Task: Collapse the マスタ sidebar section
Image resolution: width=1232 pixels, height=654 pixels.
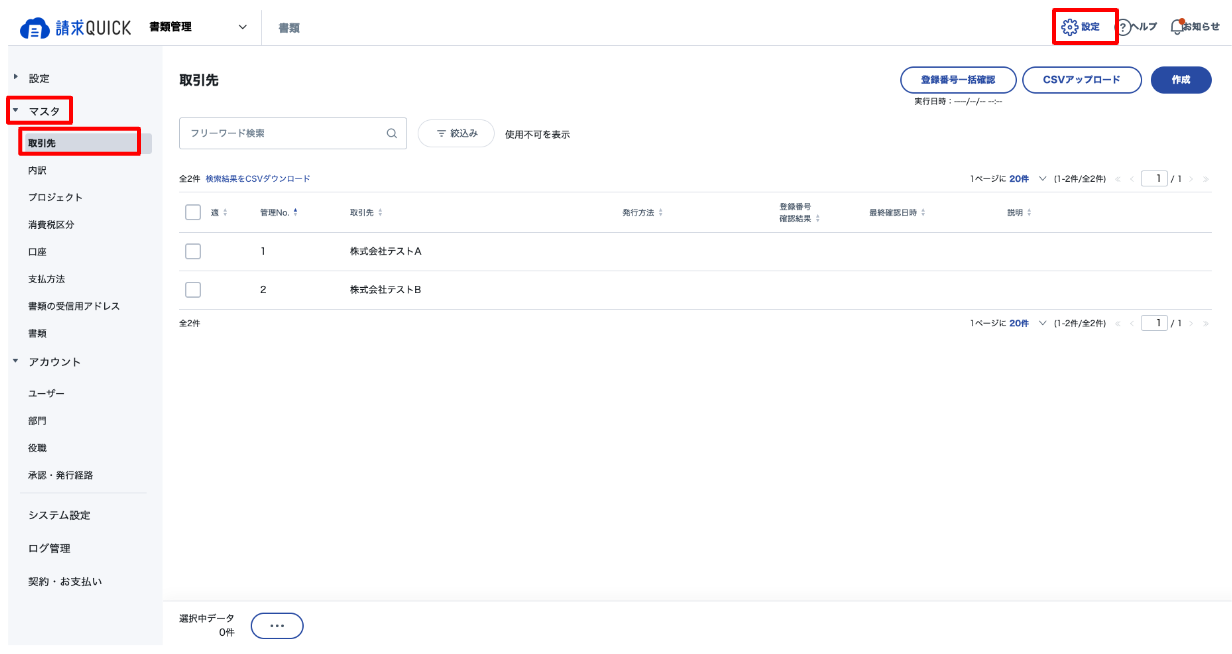Action: click(x=16, y=110)
